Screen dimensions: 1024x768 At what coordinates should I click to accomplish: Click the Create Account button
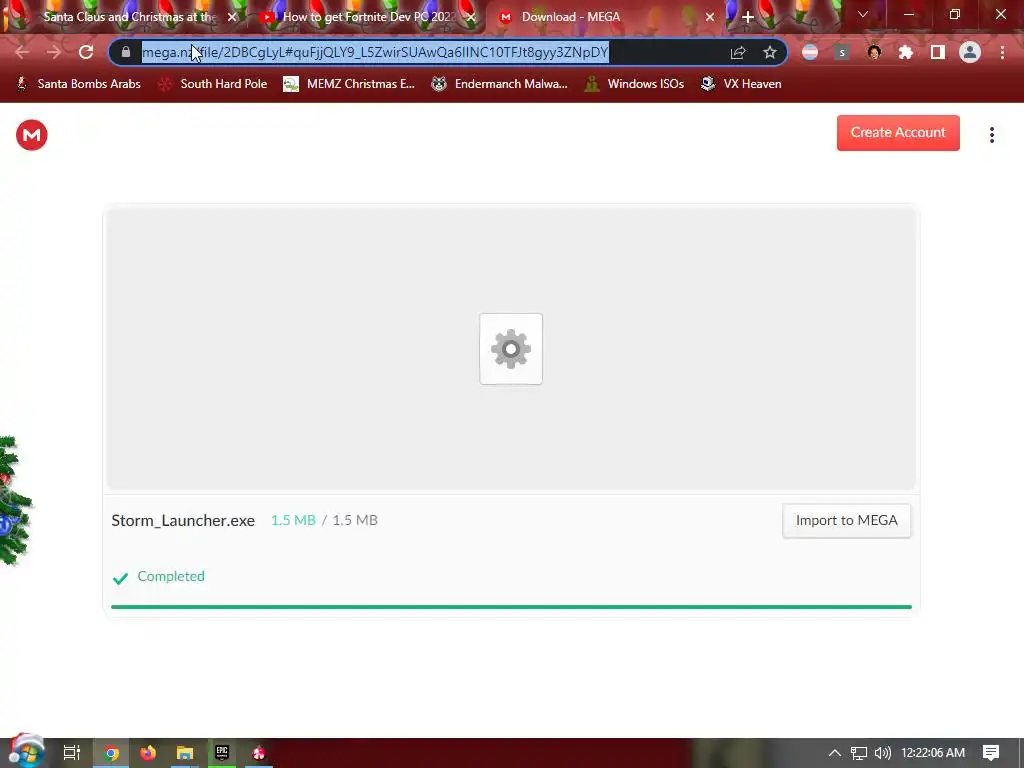[898, 133]
